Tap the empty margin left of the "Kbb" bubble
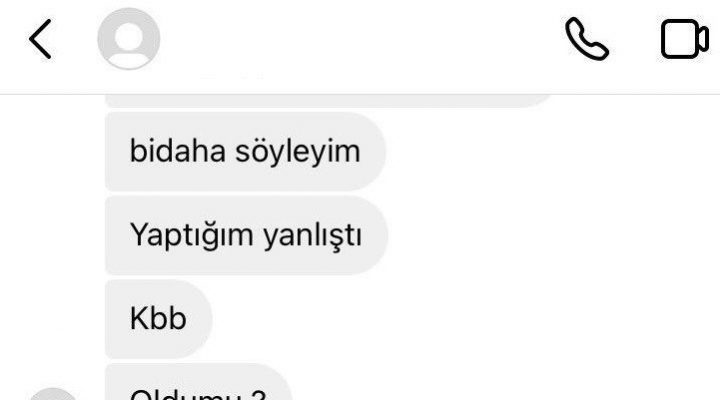Screen dimensions: 720x400 point(53,319)
